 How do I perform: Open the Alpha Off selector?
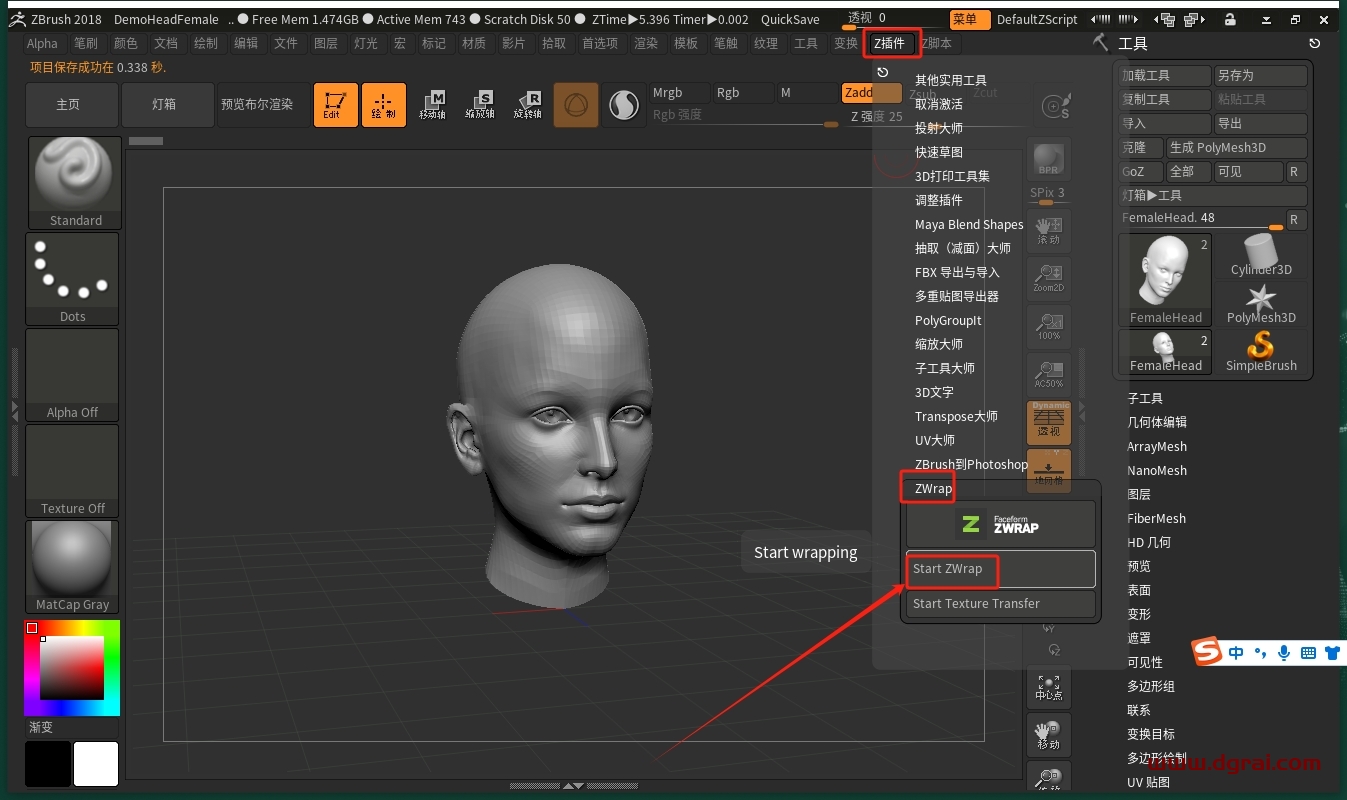click(73, 374)
